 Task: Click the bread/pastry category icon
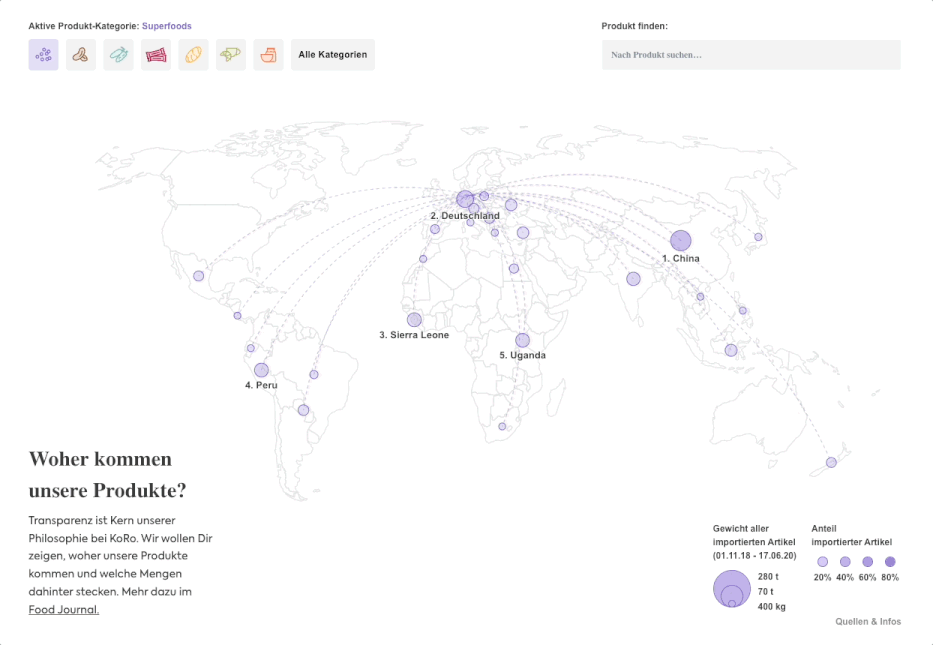193,54
